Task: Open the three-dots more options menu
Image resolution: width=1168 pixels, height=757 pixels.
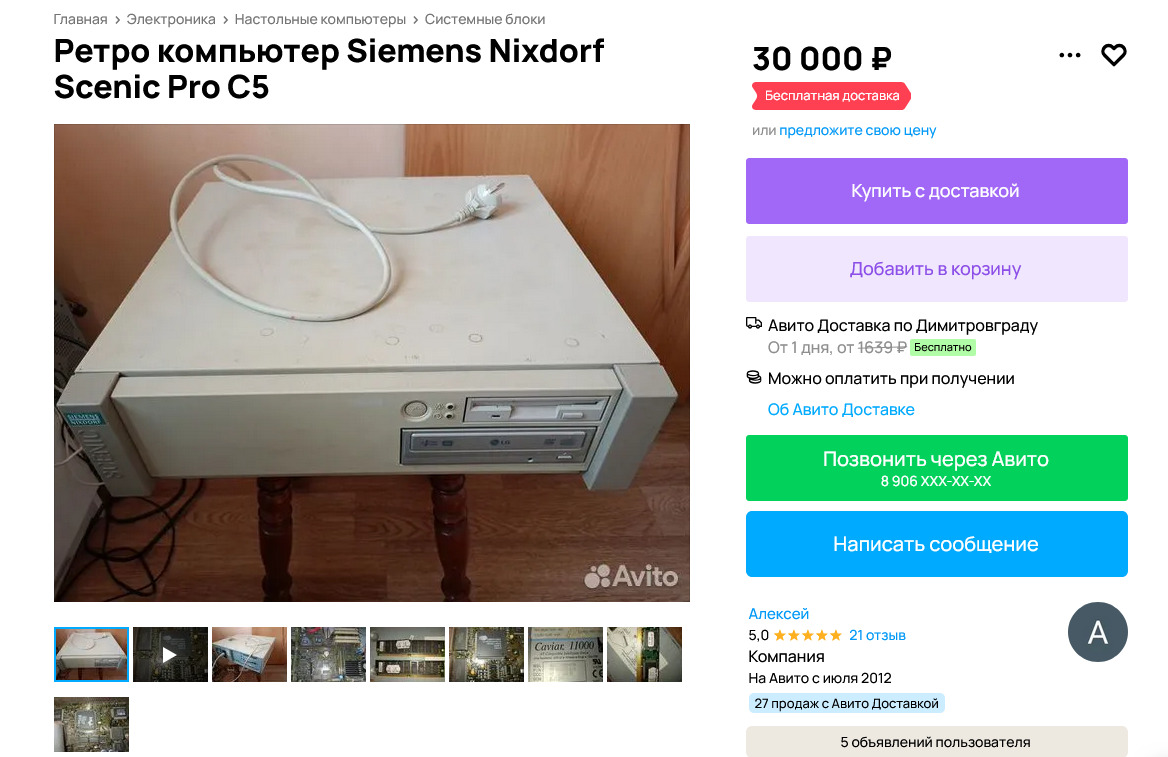Action: [x=1070, y=55]
